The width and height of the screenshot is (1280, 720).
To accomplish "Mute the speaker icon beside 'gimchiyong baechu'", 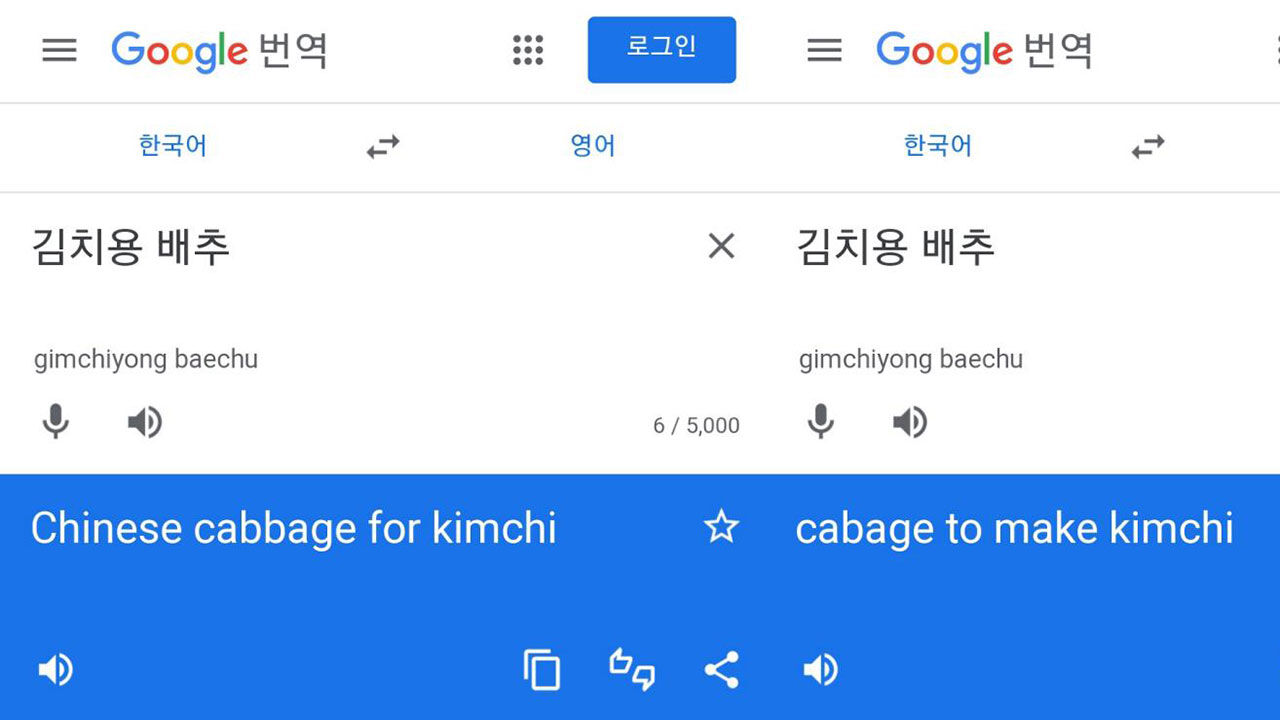I will coord(144,421).
